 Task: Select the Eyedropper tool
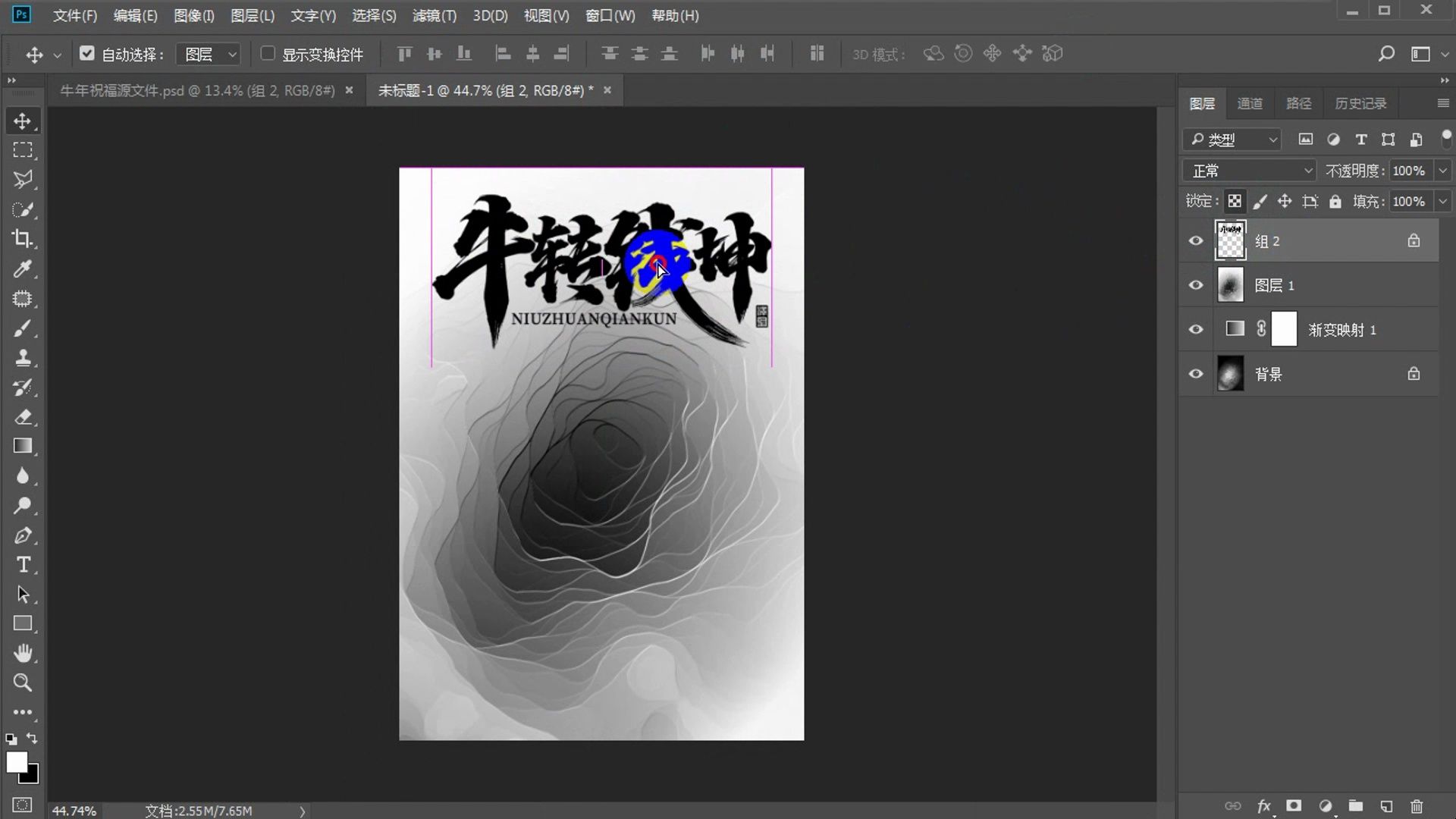pos(23,269)
